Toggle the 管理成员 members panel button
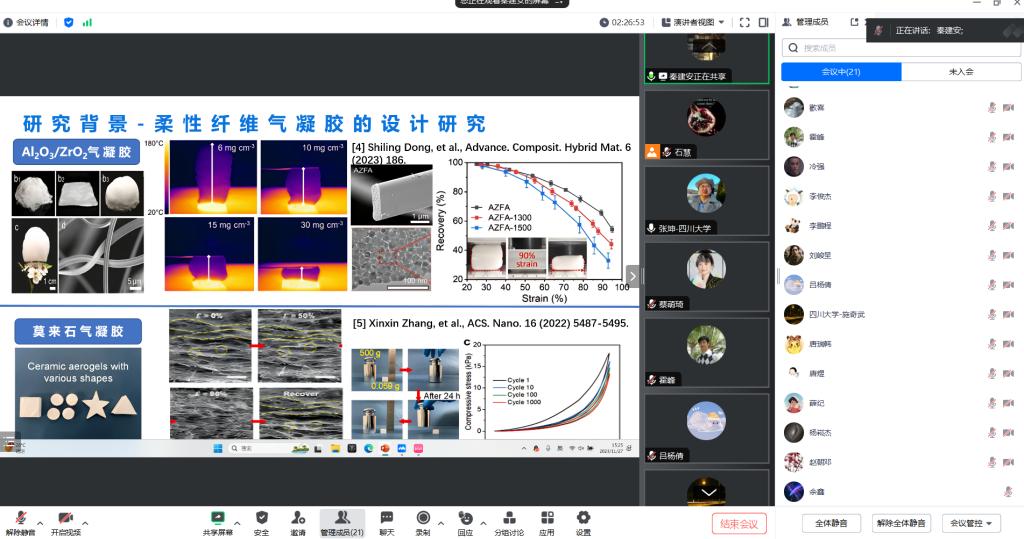Screen dimensions: 1024x539 (342, 522)
